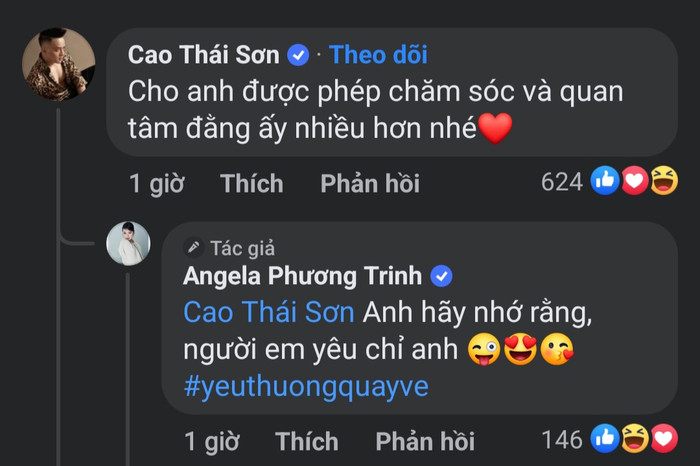
Task: Open Cao Thái Sơn's profile picture
Action: [58, 64]
